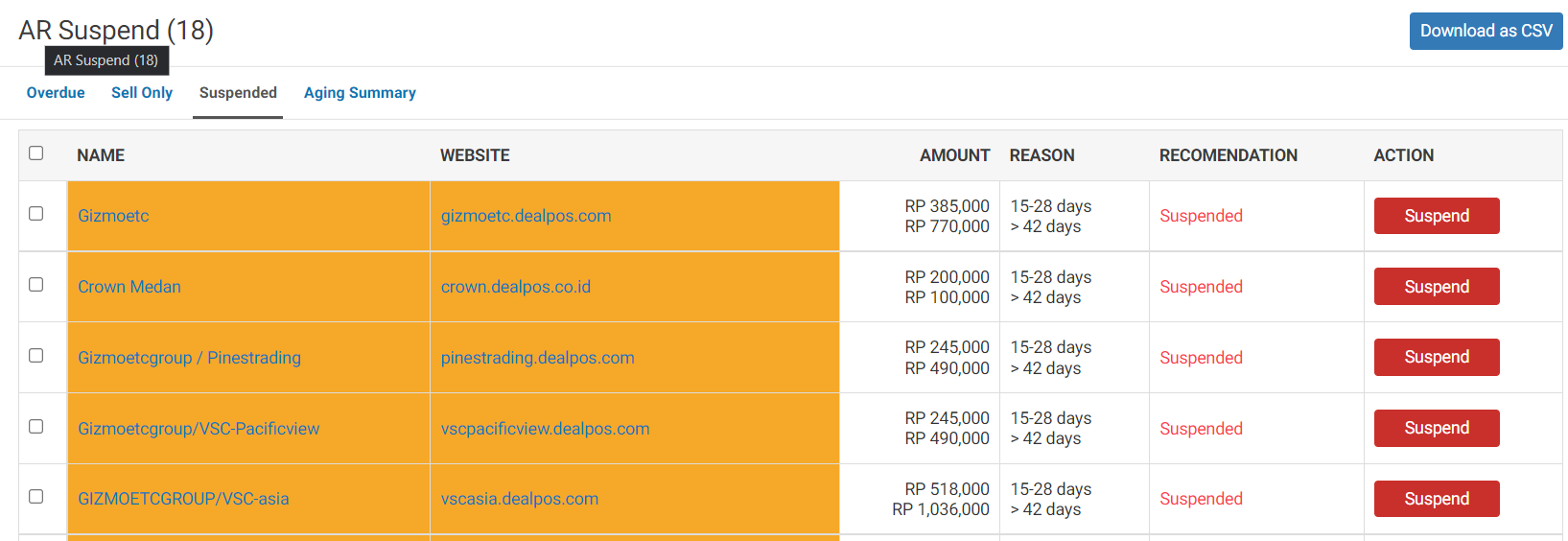Screen dimensions: 1568x541
Task: Tick the select-all checkbox in table header
Action: point(36,153)
